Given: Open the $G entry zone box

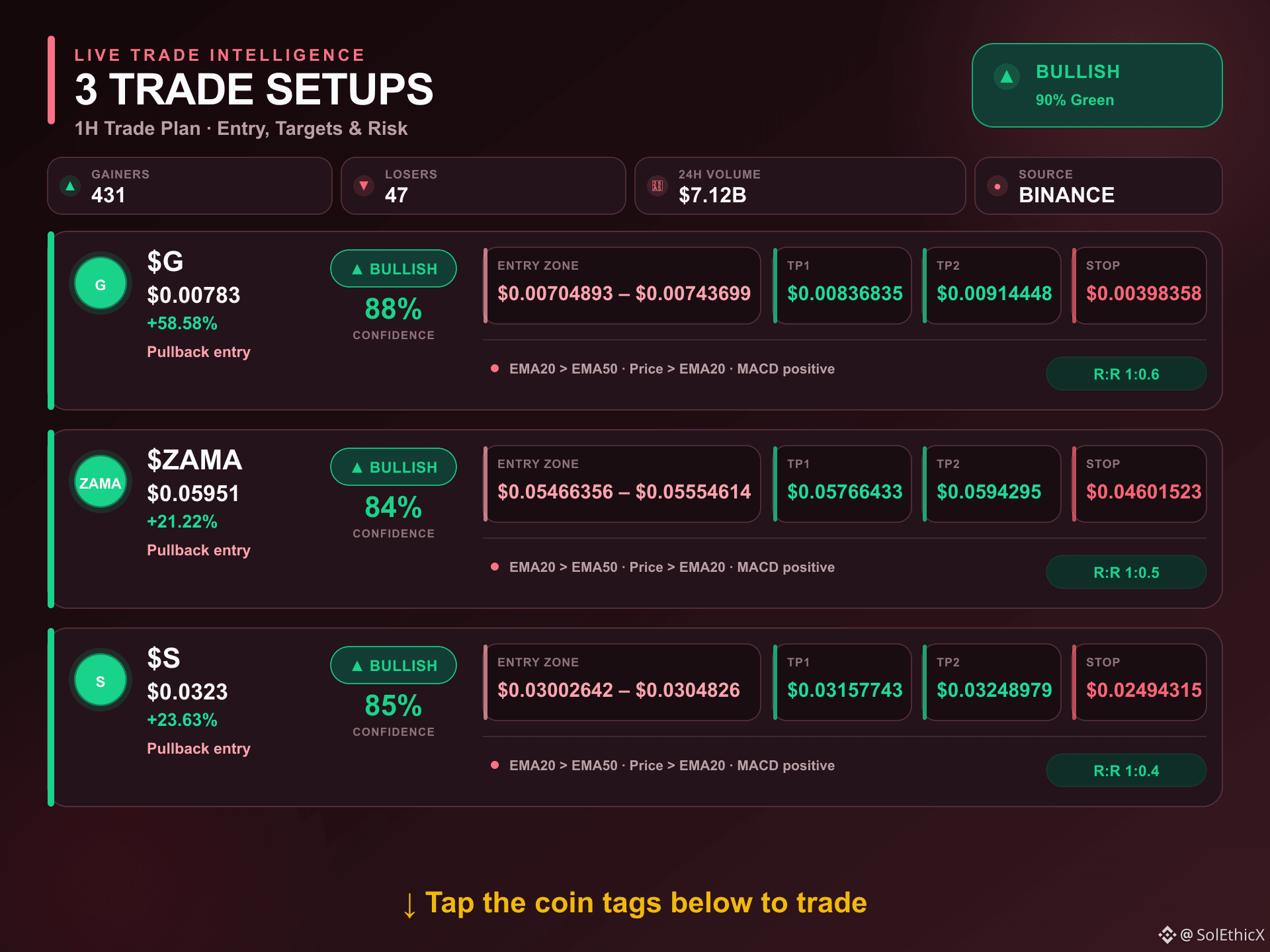Looking at the screenshot, I should coord(622,286).
